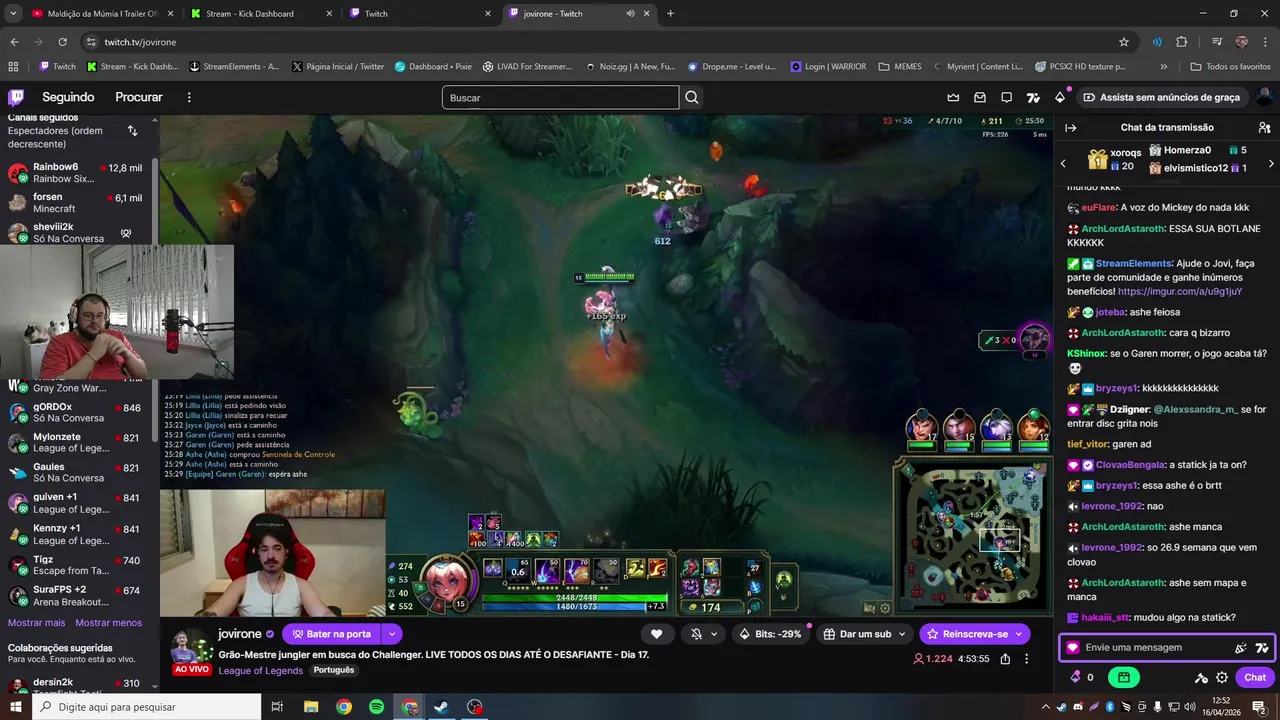Click Get Bits diamond icon in header
Screen dimensions: 1280x720
pyautogui.click(x=1060, y=97)
